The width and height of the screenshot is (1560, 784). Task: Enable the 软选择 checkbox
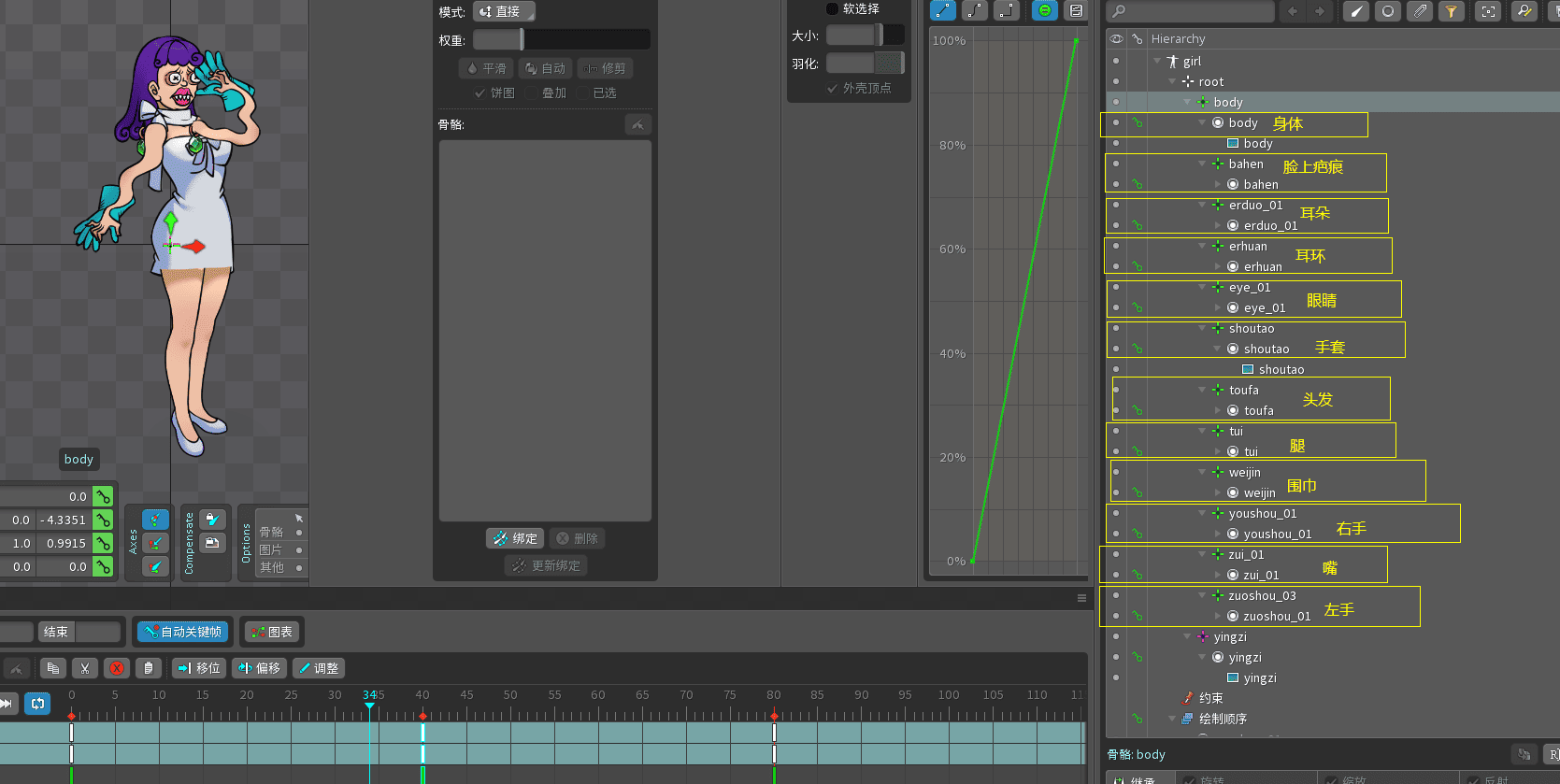click(x=832, y=9)
